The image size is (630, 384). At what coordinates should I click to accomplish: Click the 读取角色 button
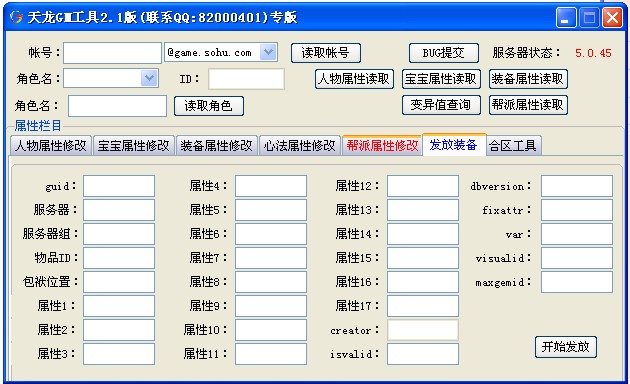[209, 106]
